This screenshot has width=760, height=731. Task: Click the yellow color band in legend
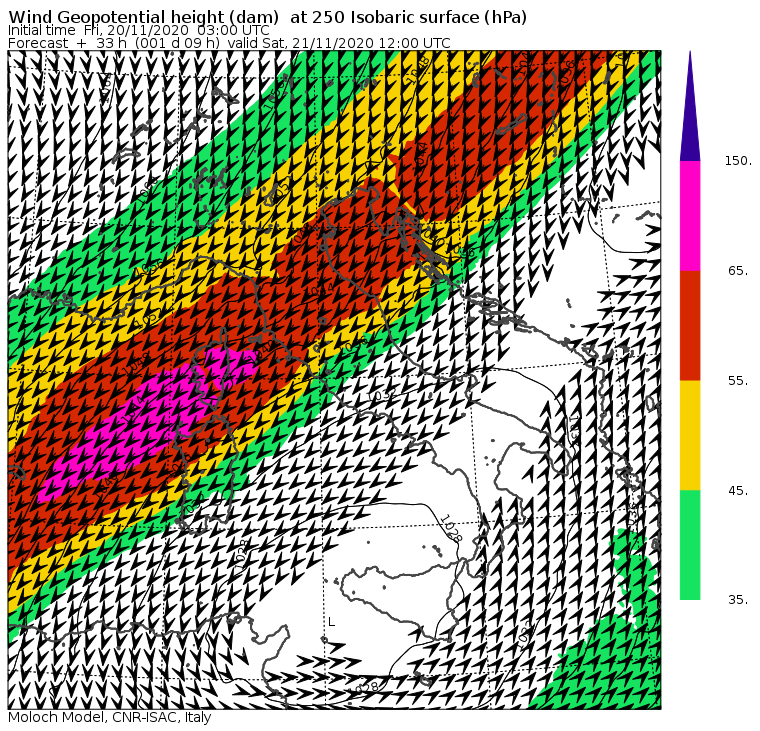click(690, 435)
